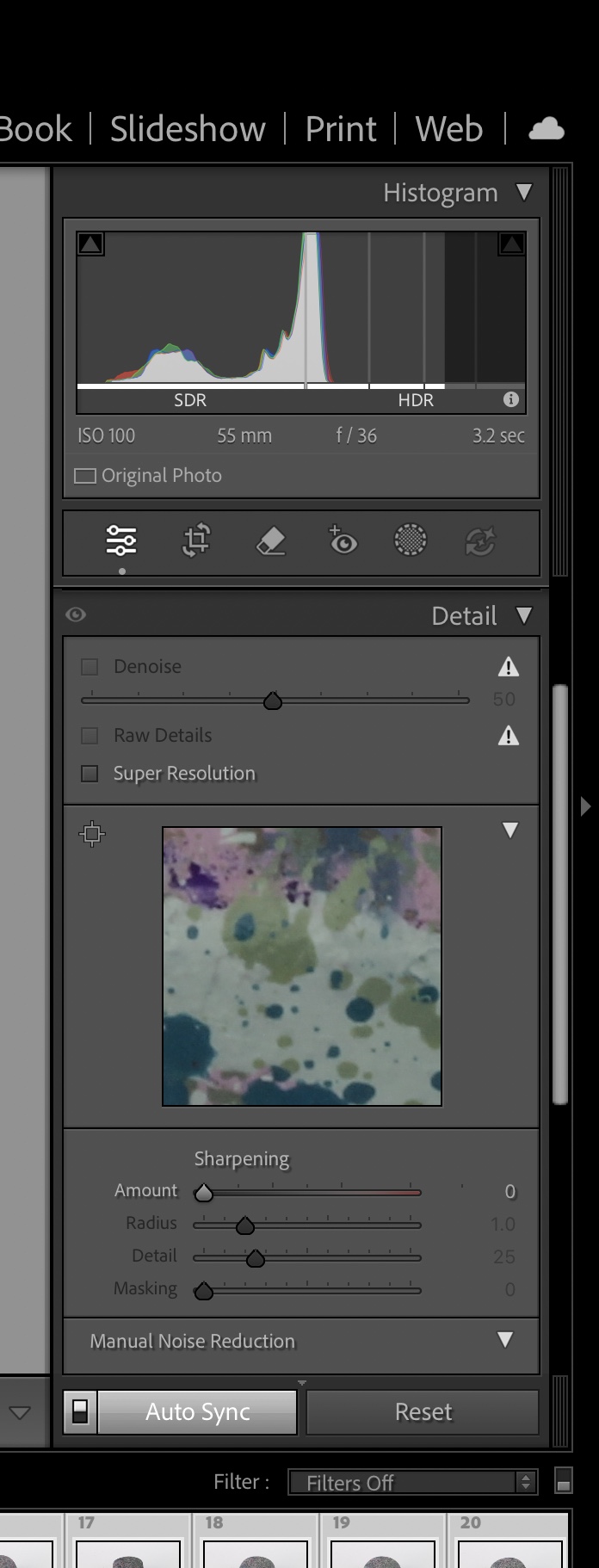The image size is (599, 1568).
Task: Open the toolbar options triangle
Action: pos(20,1412)
